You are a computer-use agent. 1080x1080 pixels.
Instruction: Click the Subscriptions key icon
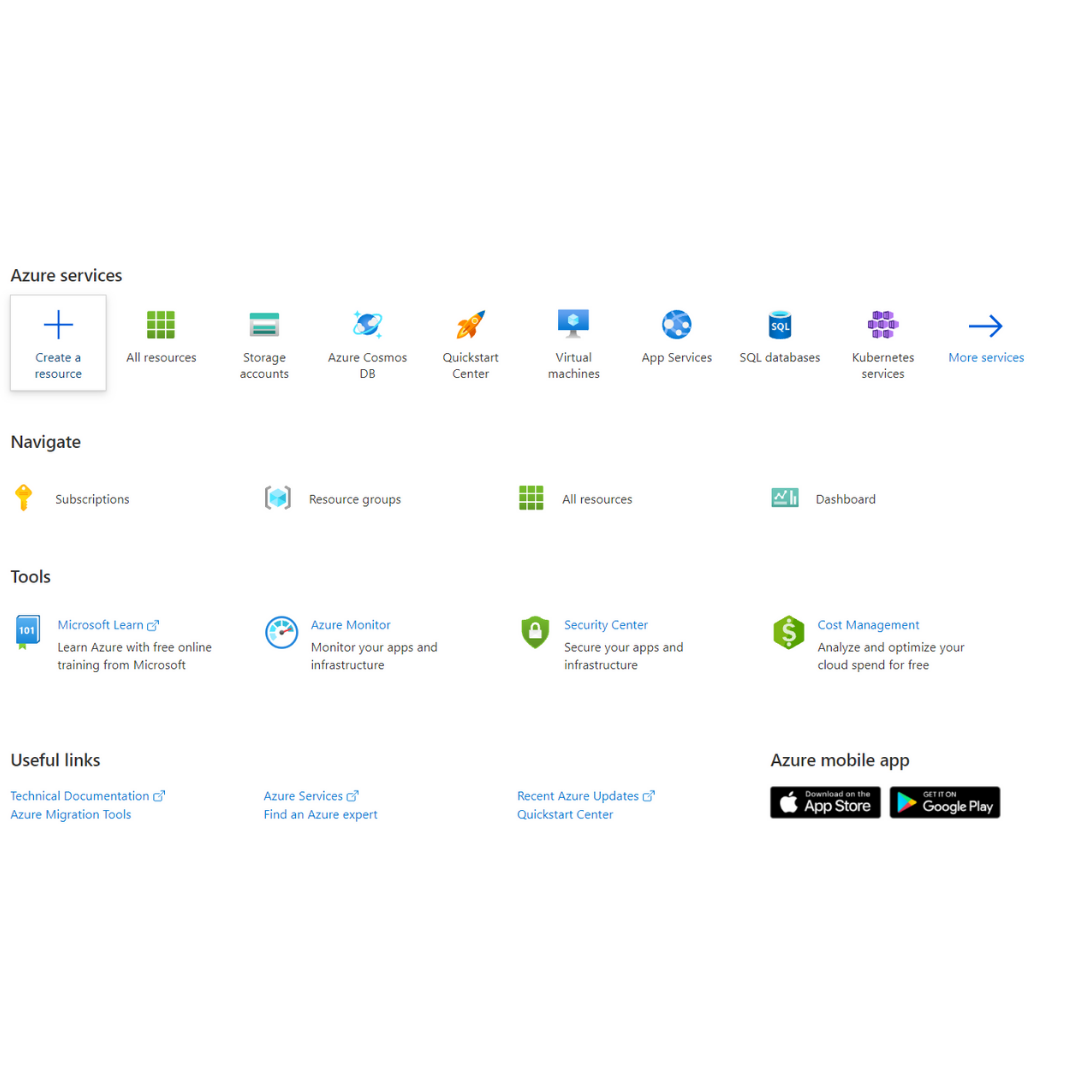point(23,497)
